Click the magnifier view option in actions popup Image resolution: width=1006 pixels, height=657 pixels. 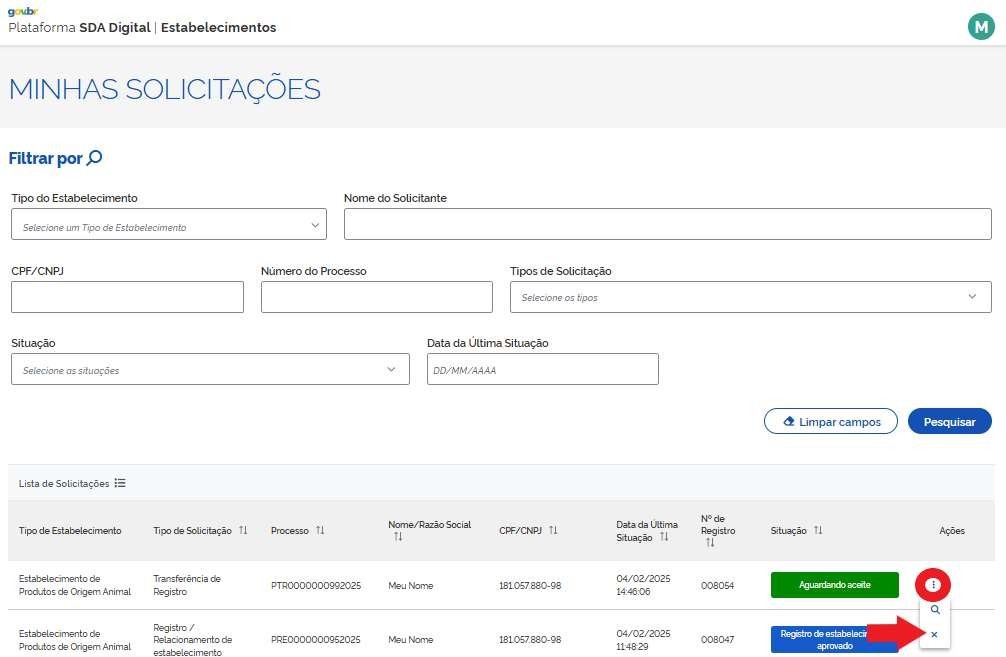(934, 609)
